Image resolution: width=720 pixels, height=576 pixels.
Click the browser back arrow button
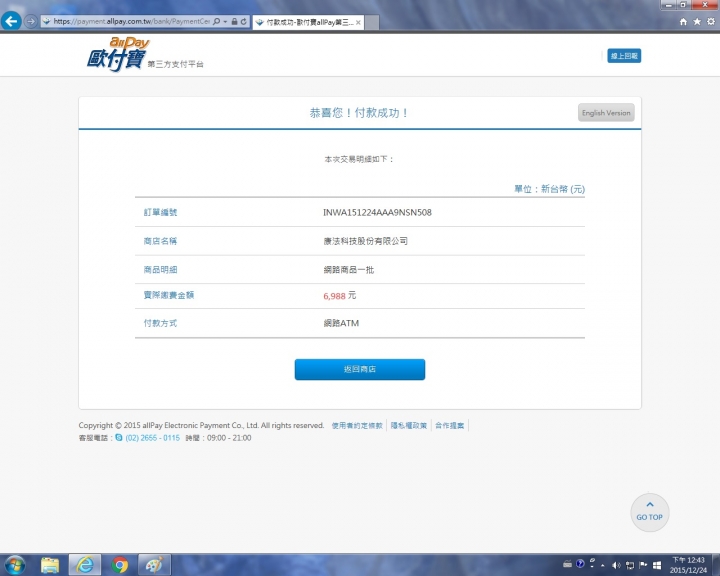coord(11,21)
